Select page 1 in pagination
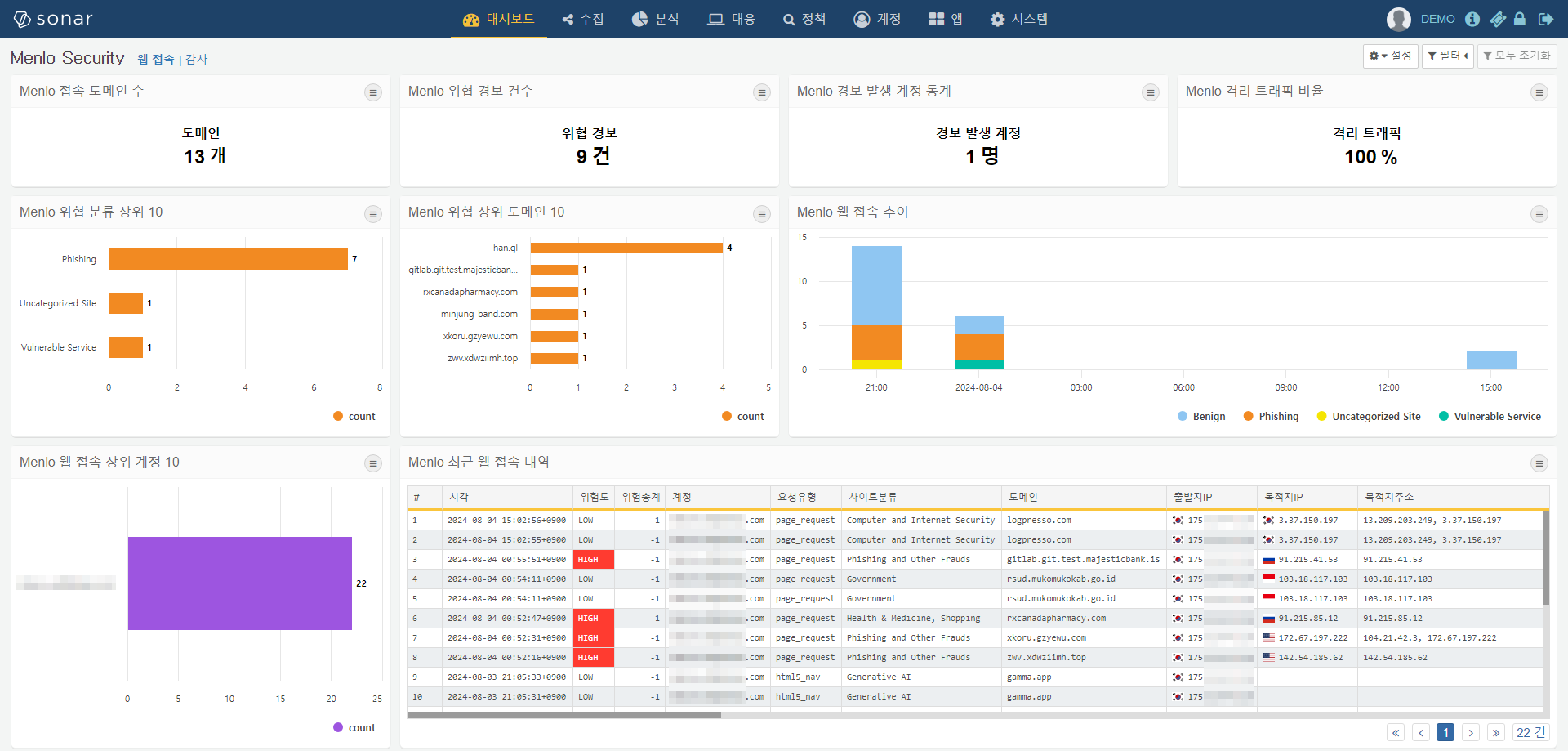1568x751 pixels. point(1445,732)
